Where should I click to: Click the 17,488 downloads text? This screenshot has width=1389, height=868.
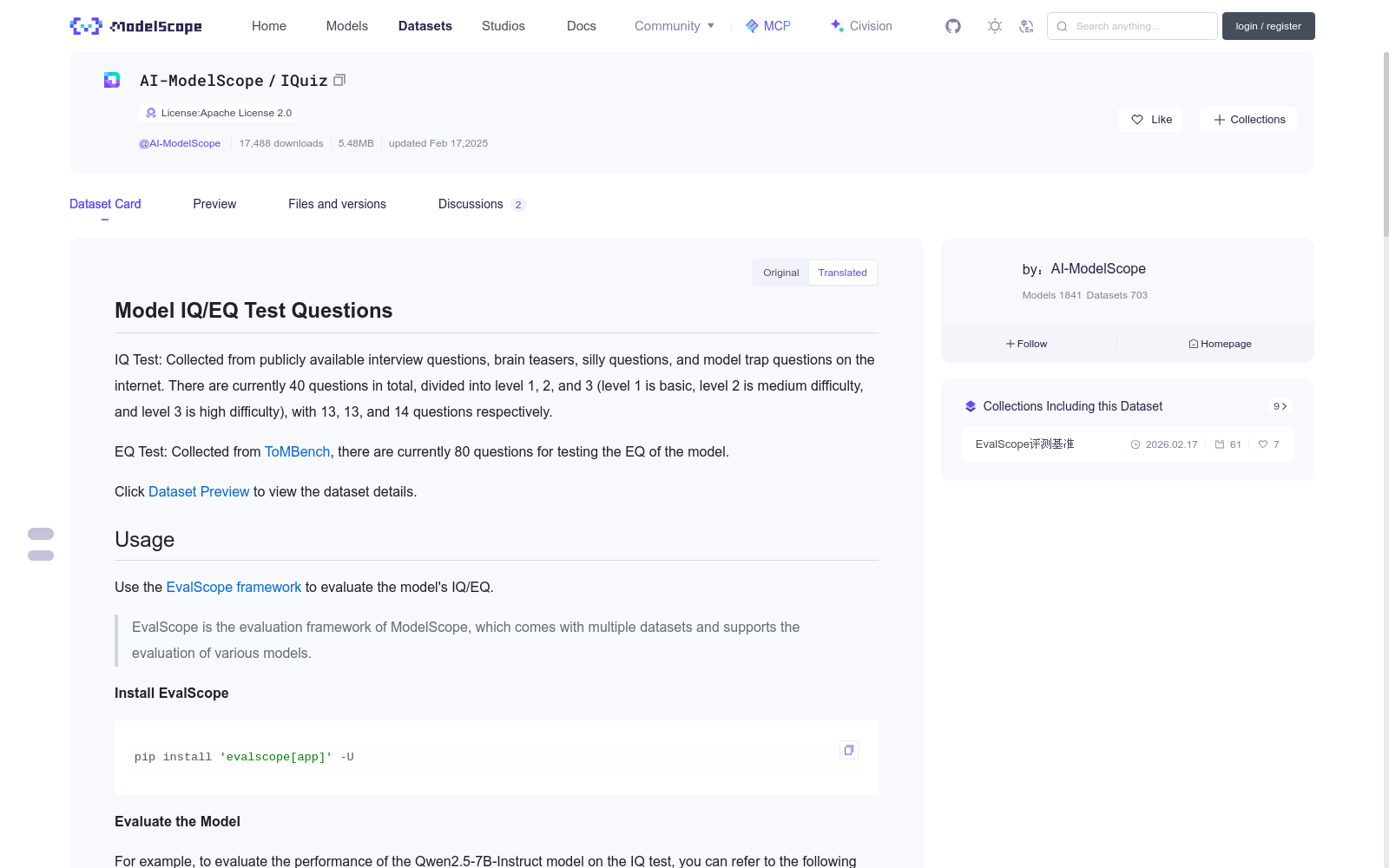[x=281, y=143]
